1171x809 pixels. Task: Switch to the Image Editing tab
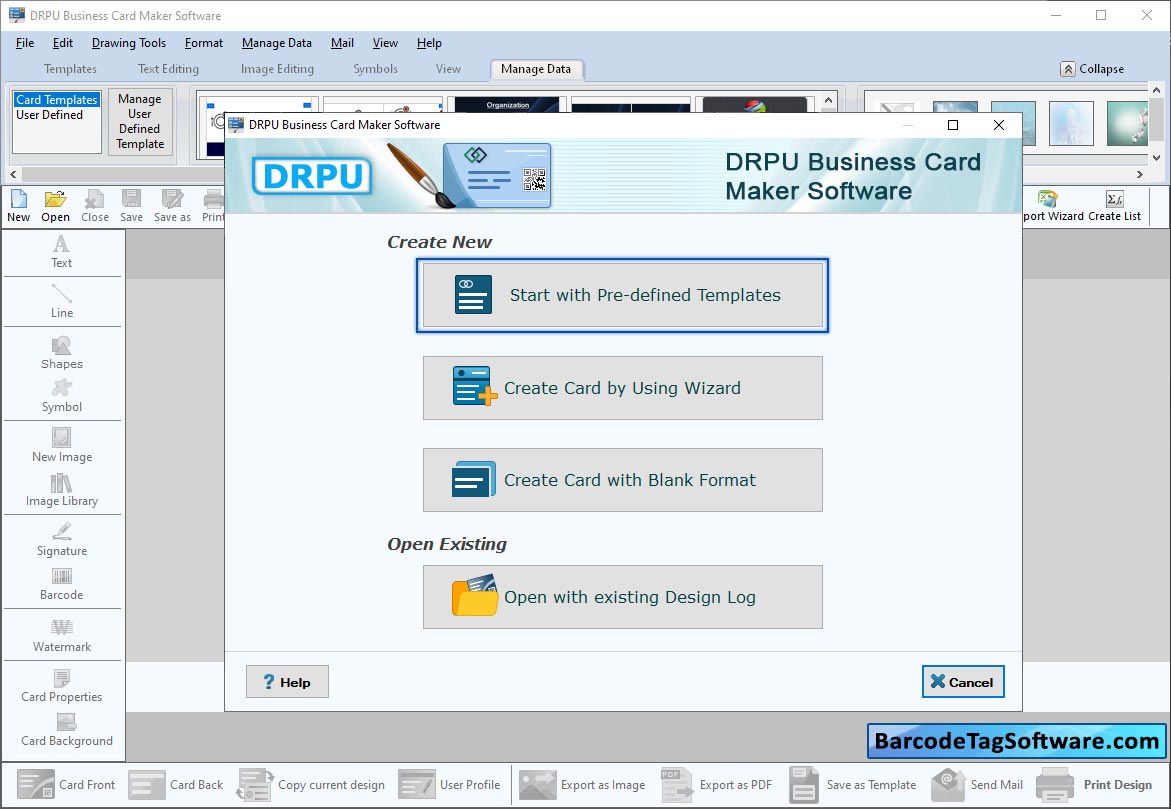pyautogui.click(x=277, y=69)
